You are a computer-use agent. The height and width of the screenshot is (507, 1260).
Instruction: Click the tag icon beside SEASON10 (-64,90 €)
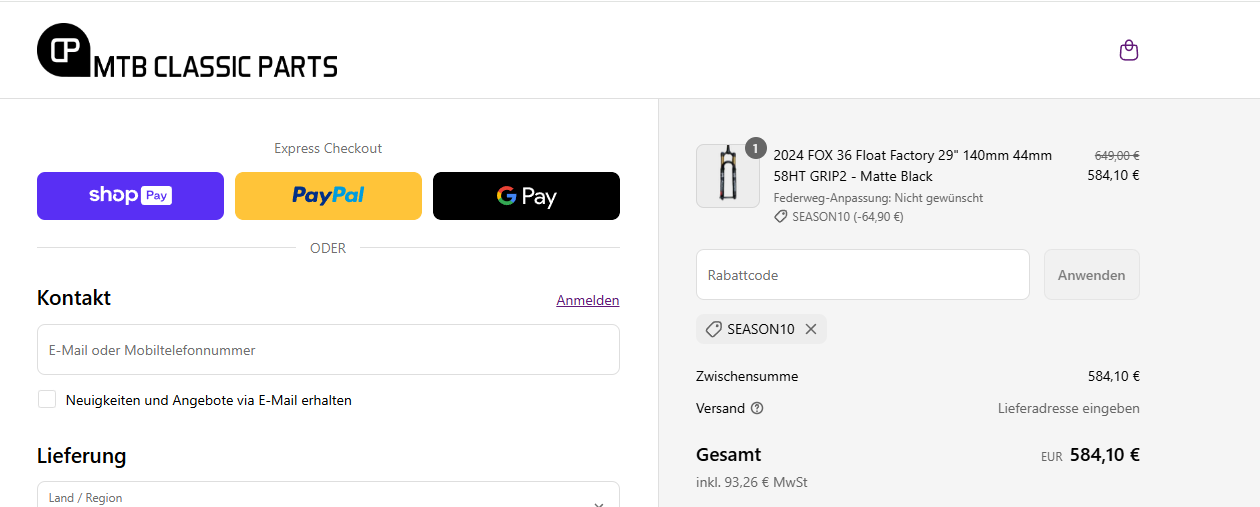pyautogui.click(x=780, y=216)
